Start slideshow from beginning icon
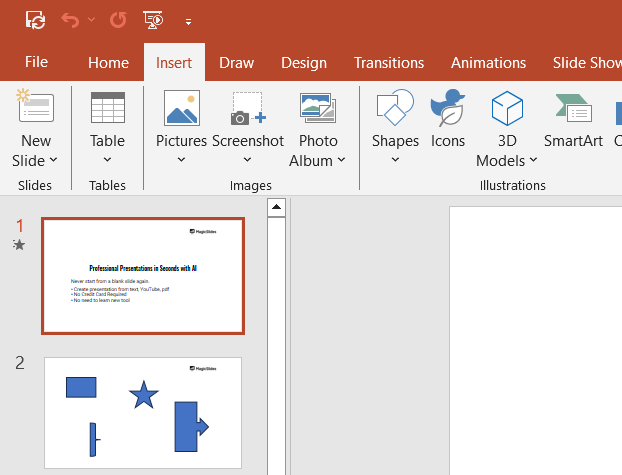Image resolution: width=622 pixels, height=475 pixels. point(153,20)
